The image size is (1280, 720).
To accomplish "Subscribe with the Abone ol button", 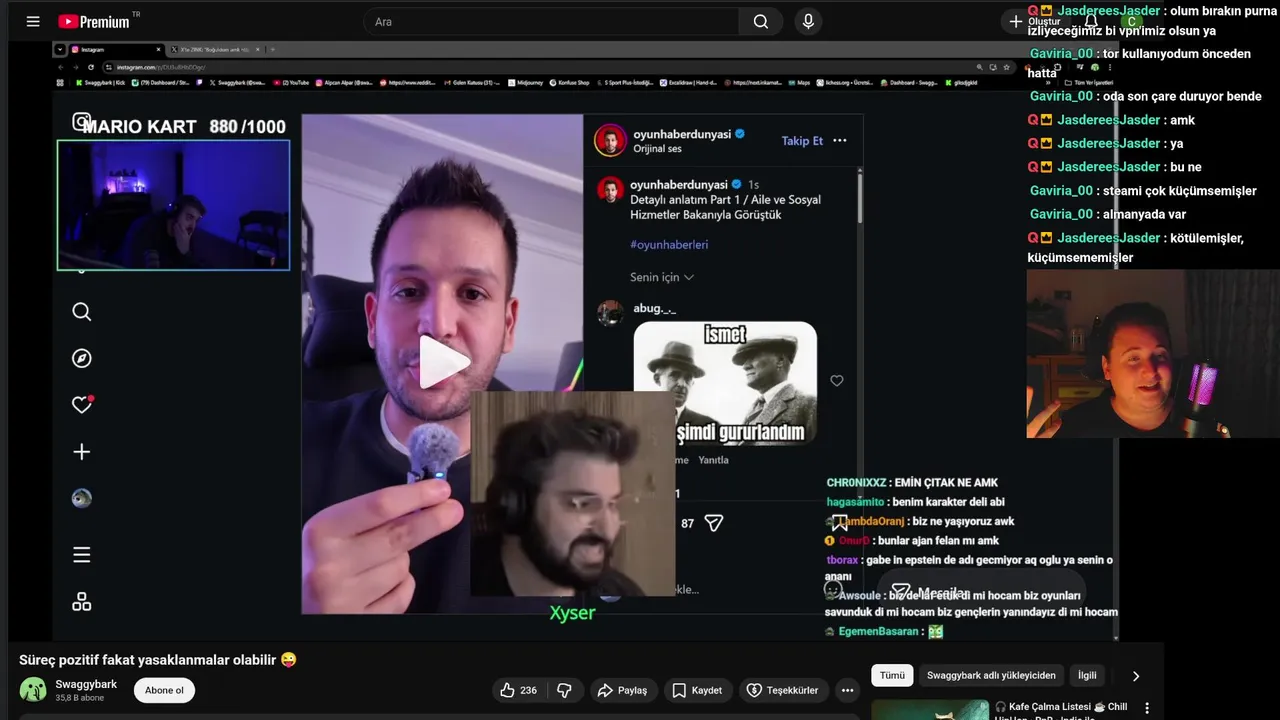I will click(x=164, y=690).
